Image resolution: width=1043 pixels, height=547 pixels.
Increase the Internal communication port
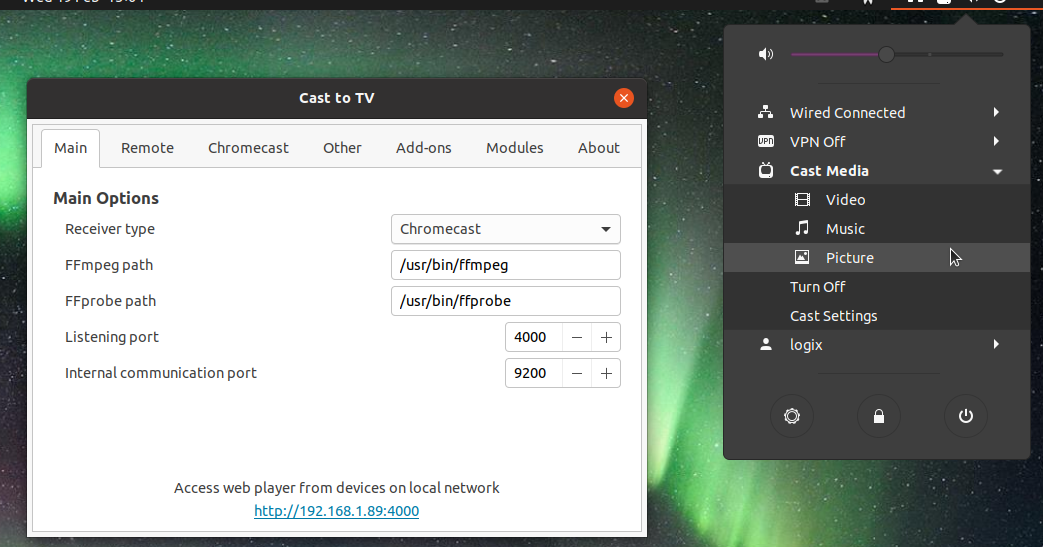coord(606,373)
